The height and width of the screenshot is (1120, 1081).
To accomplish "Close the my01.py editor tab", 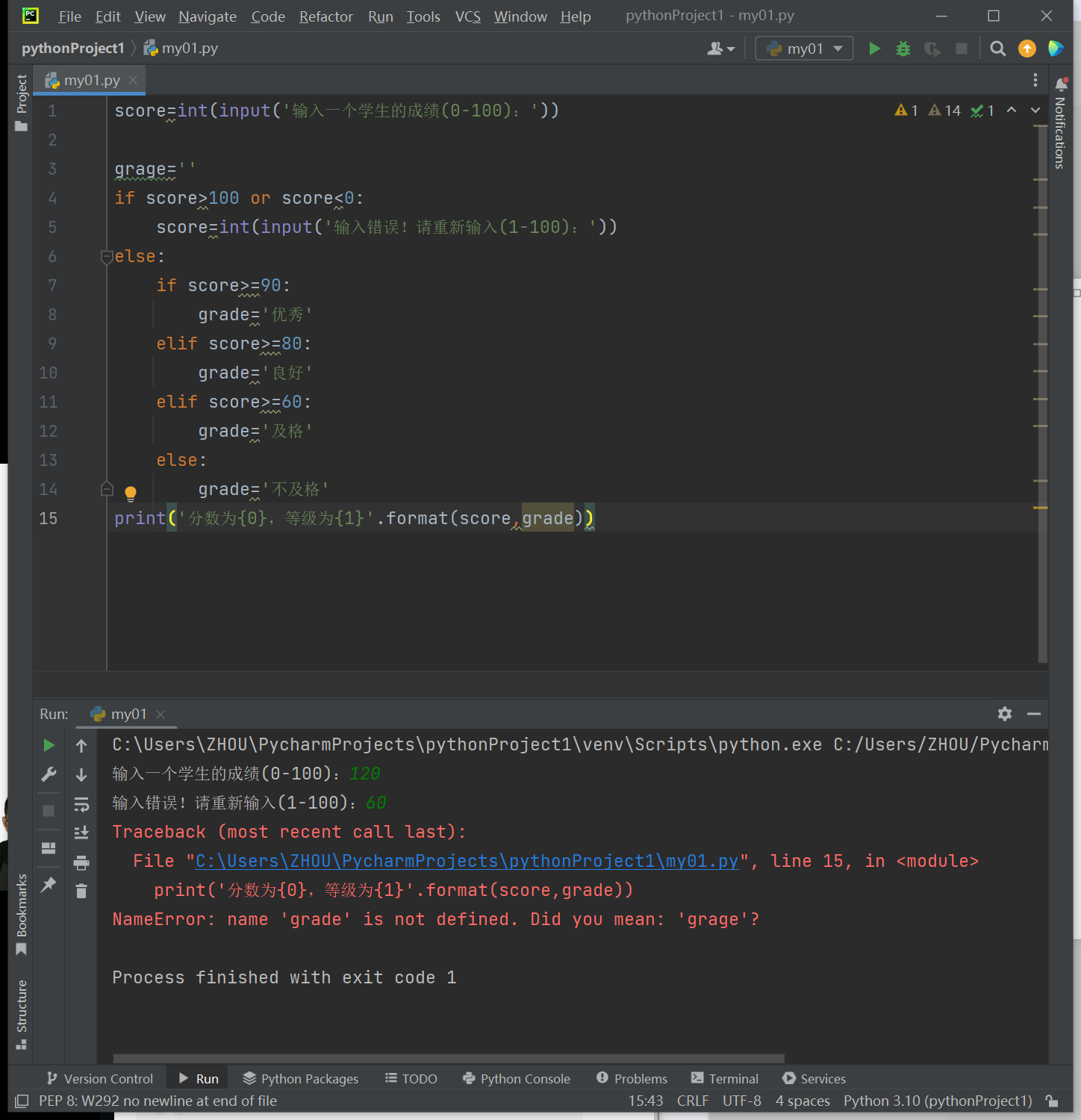I will [x=133, y=80].
